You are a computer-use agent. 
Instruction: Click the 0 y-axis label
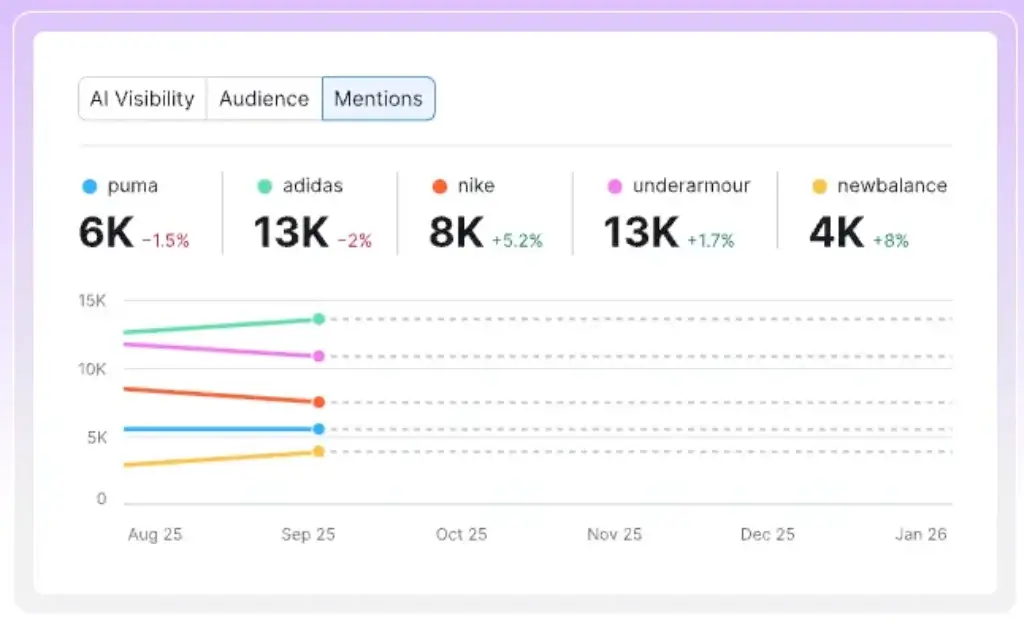pos(101,499)
